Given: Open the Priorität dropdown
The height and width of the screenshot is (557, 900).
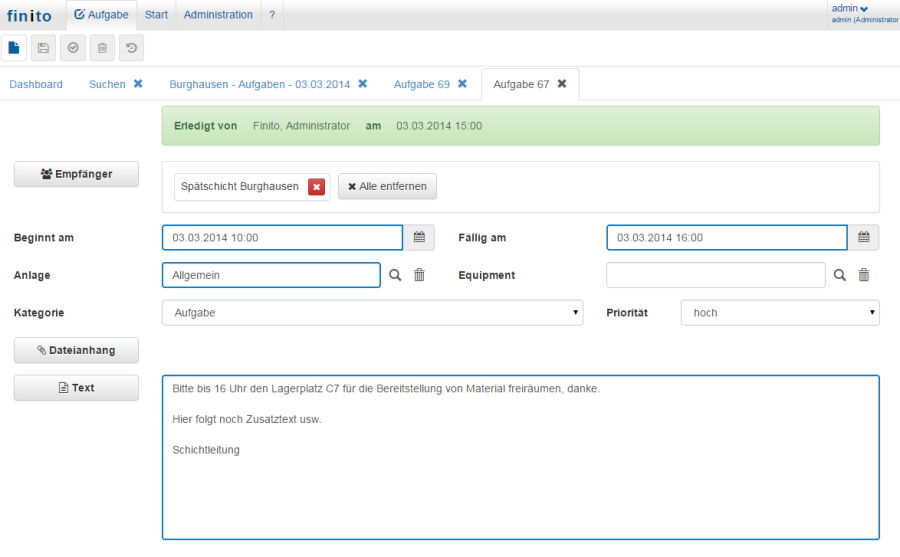Looking at the screenshot, I should coord(780,313).
